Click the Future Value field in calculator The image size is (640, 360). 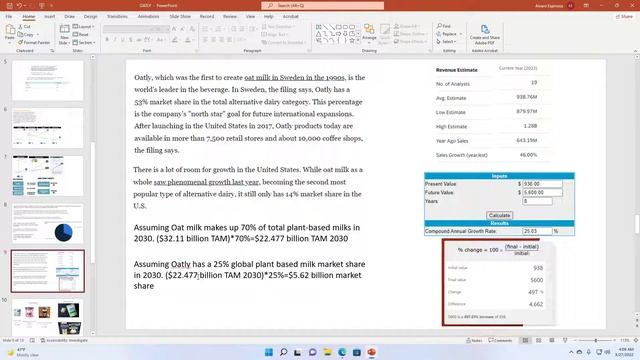point(542,192)
